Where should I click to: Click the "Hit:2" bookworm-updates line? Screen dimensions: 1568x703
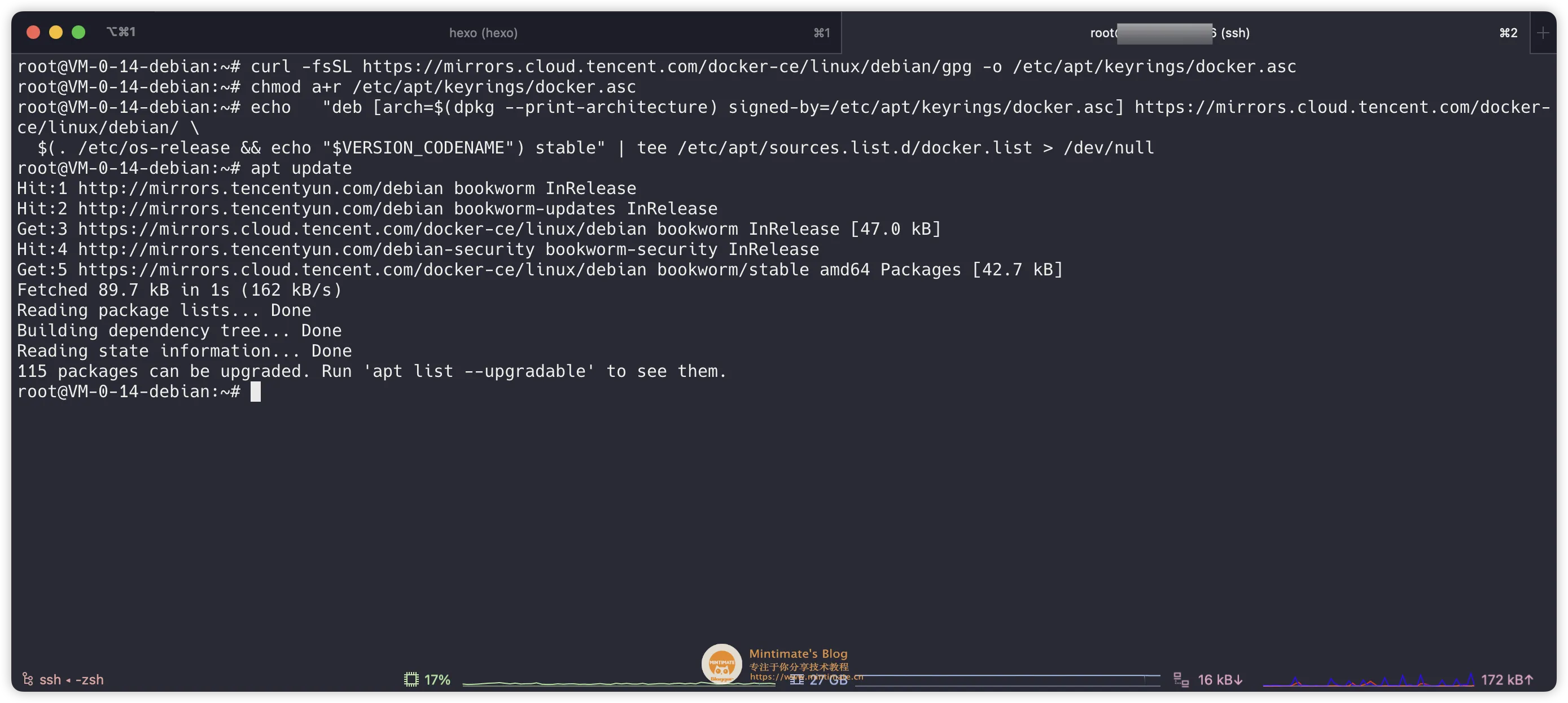[x=367, y=208]
